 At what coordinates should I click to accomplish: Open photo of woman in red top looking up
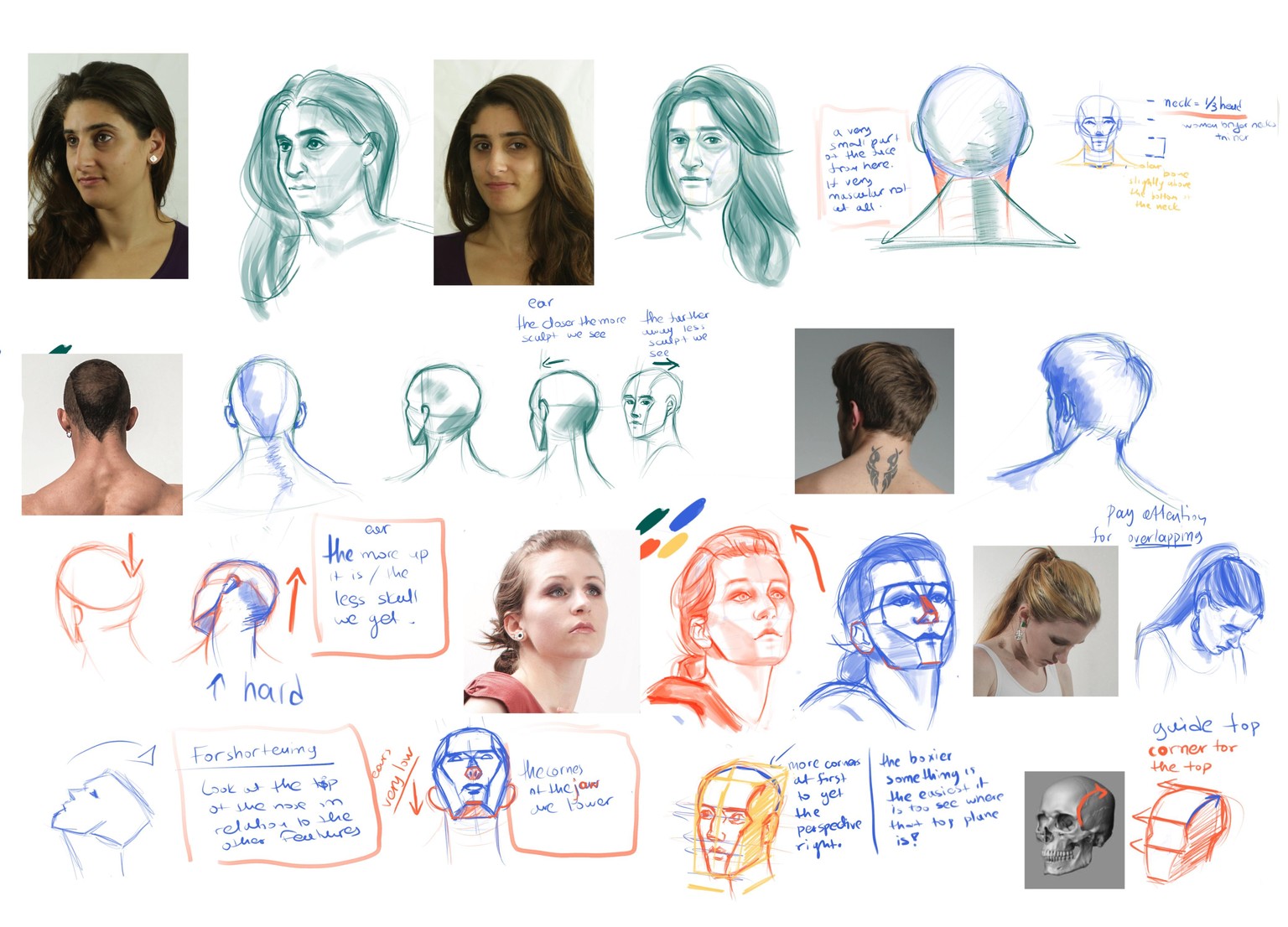(x=551, y=621)
